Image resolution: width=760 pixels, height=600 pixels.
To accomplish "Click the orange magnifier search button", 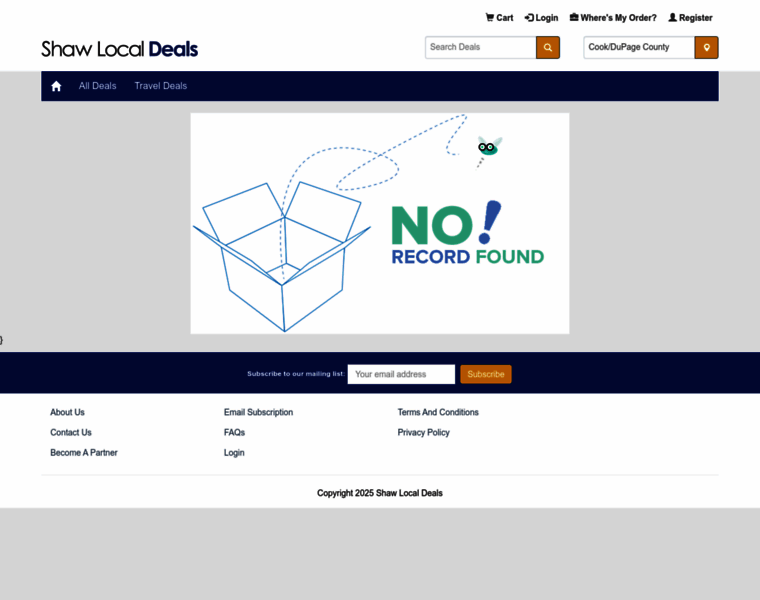I will coord(548,47).
